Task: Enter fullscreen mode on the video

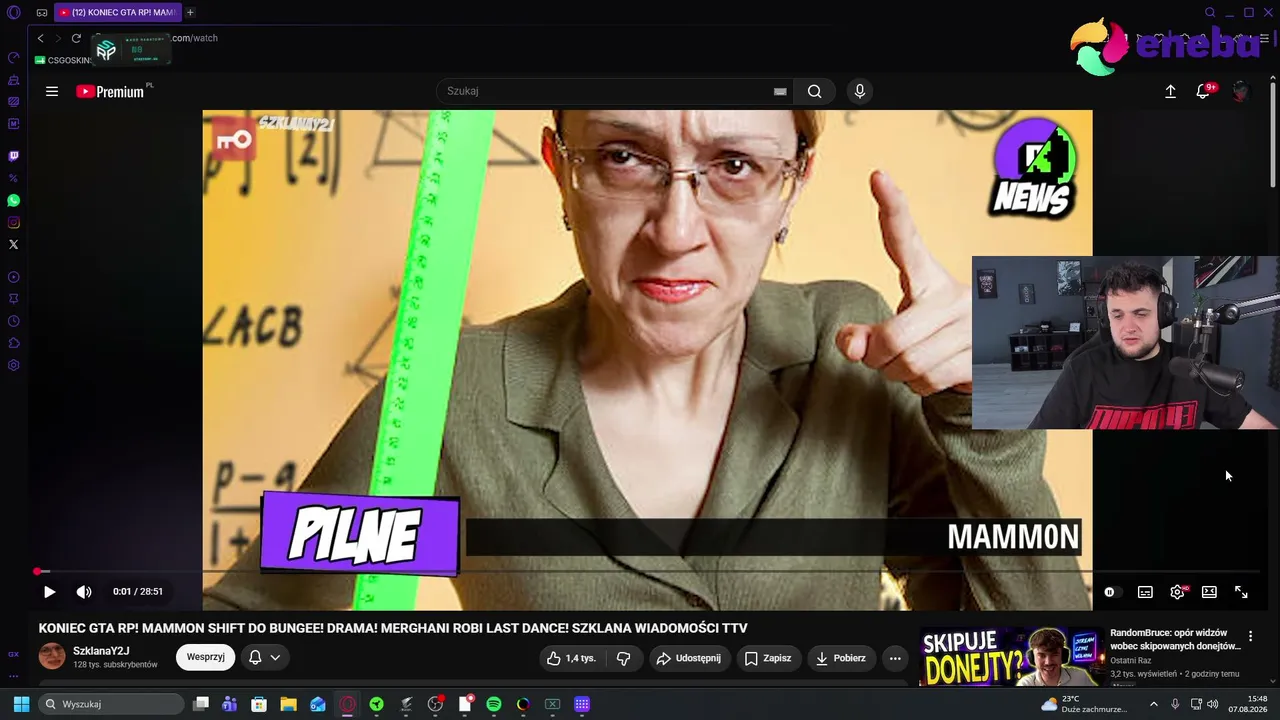Action: click(1241, 592)
